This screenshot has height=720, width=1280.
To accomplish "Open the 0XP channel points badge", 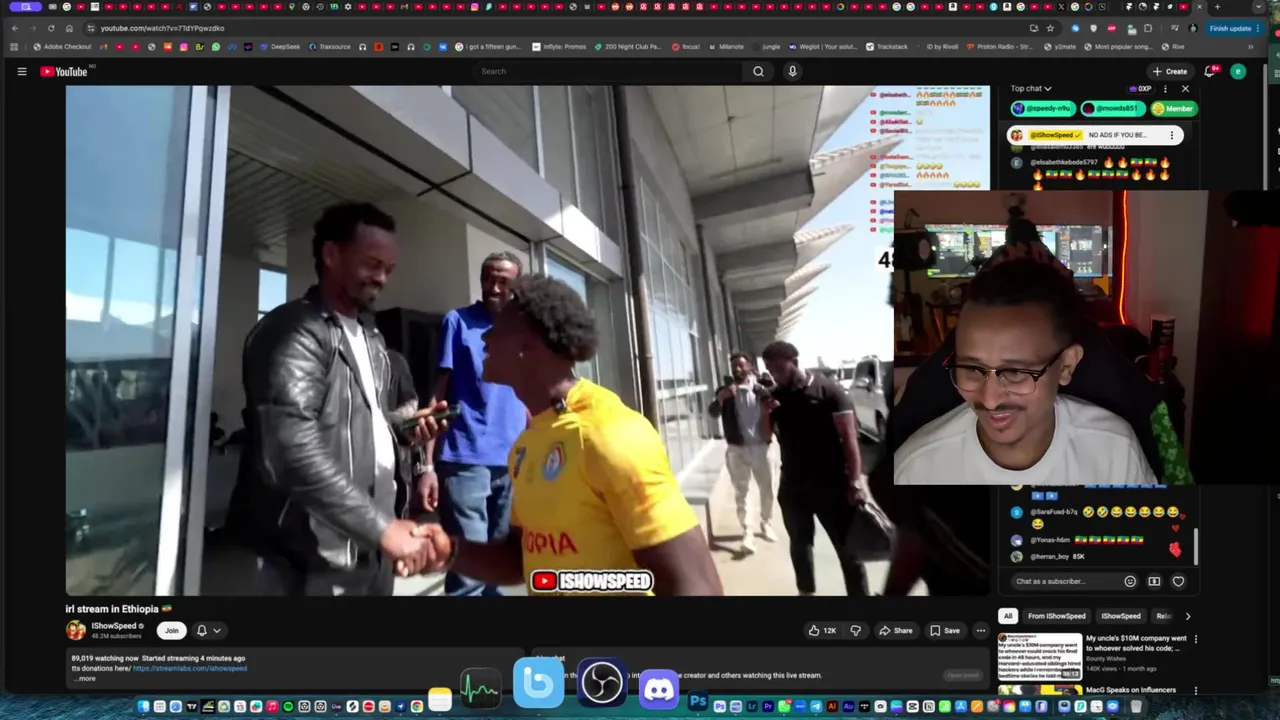I will tap(1140, 89).
